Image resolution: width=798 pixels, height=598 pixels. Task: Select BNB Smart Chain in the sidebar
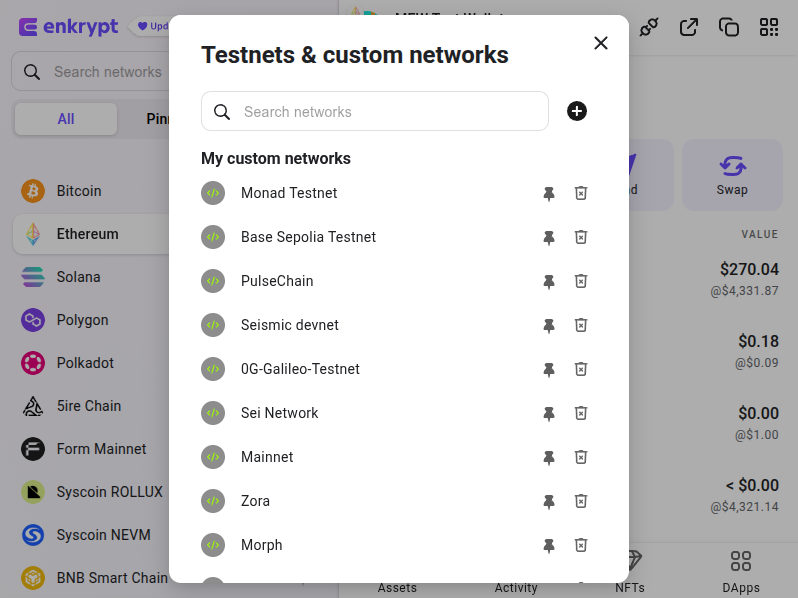pos(92,578)
